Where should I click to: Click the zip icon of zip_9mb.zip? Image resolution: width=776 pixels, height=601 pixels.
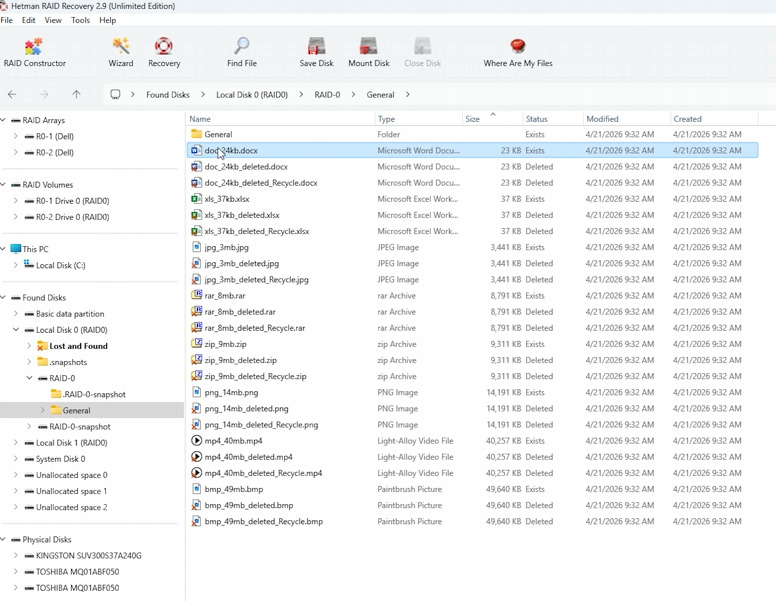point(196,344)
